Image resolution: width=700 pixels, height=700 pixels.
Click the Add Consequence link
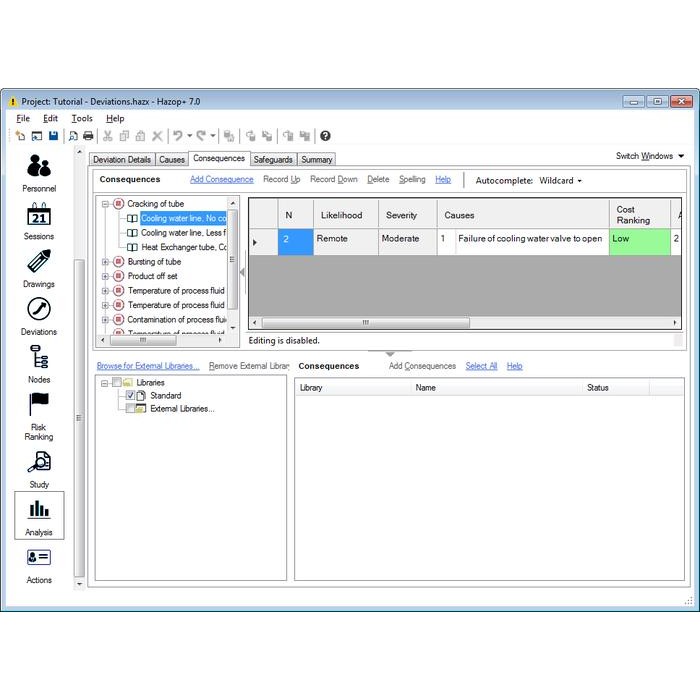(222, 179)
